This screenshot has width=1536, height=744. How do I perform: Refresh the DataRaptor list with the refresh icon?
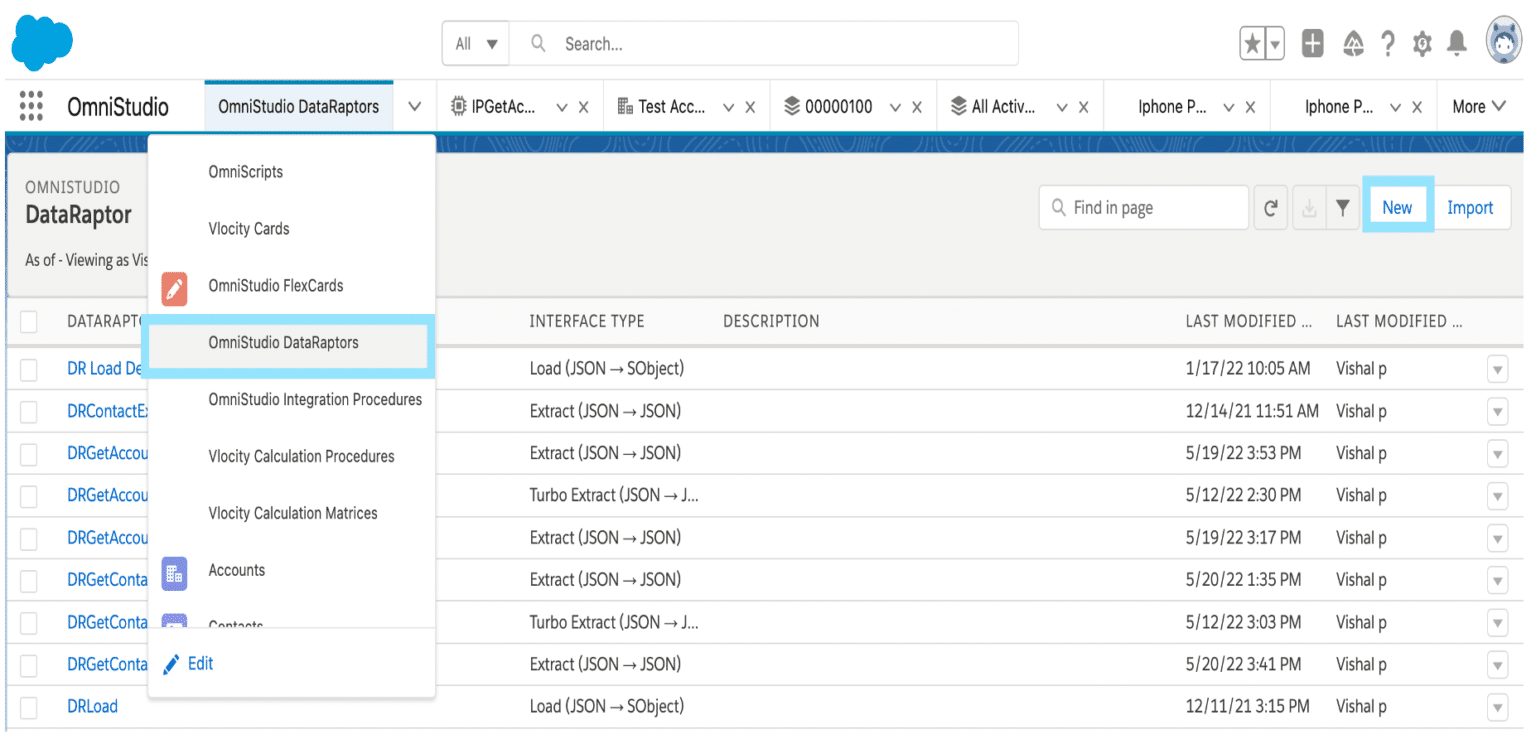pos(1270,207)
